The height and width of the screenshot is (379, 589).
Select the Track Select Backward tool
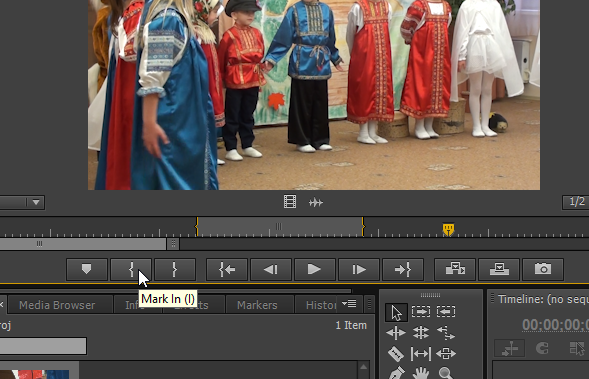pos(446,312)
